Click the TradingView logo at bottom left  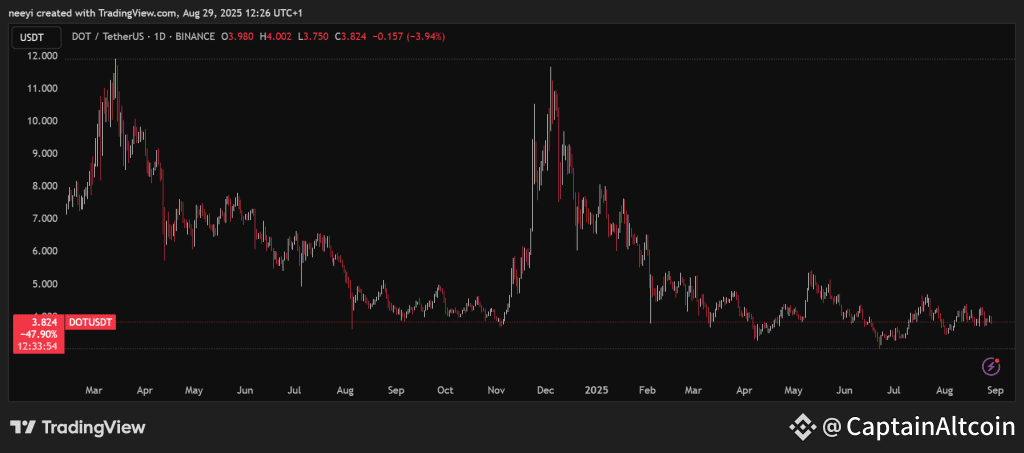click(x=78, y=428)
